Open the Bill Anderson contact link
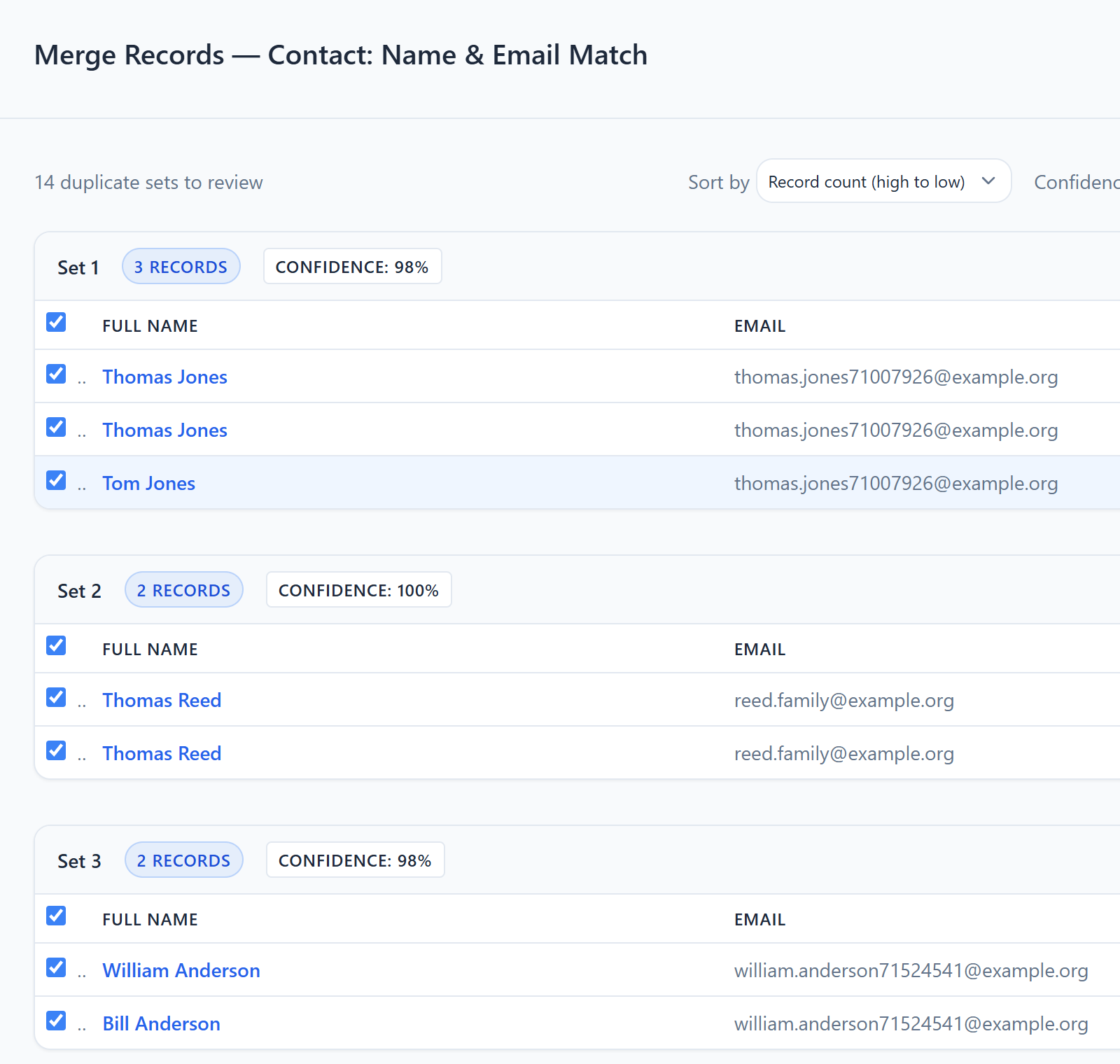 (x=161, y=1023)
